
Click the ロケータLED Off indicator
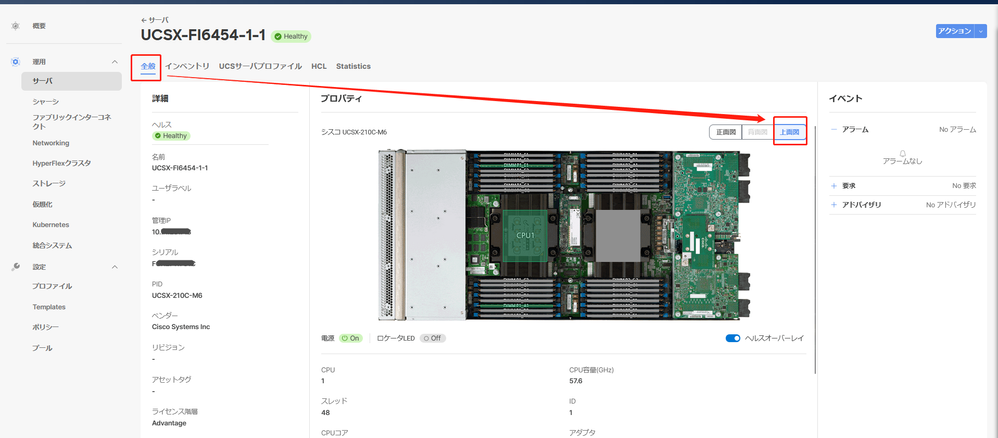pos(433,338)
